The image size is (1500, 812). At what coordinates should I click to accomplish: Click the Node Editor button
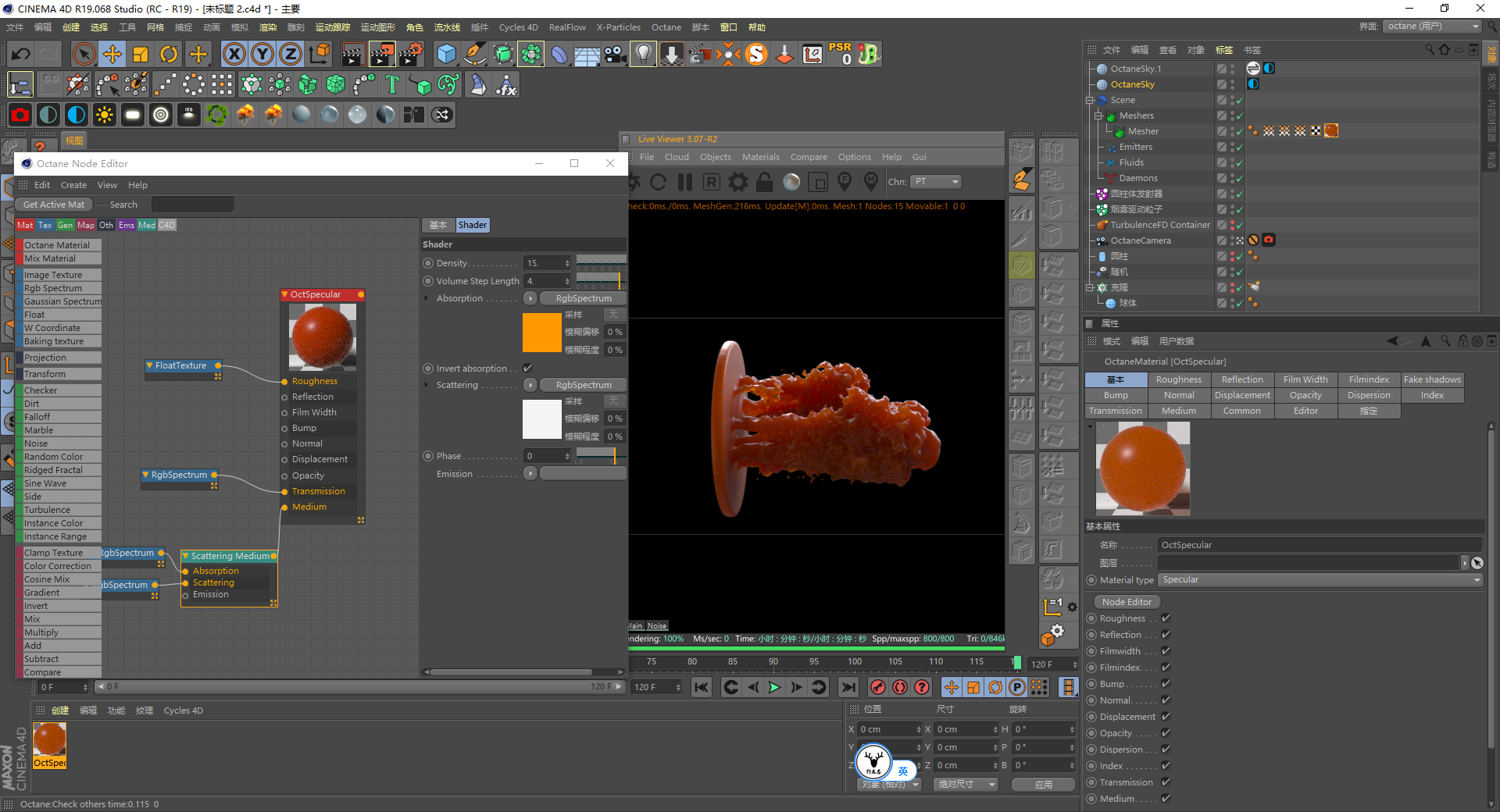click(x=1127, y=602)
